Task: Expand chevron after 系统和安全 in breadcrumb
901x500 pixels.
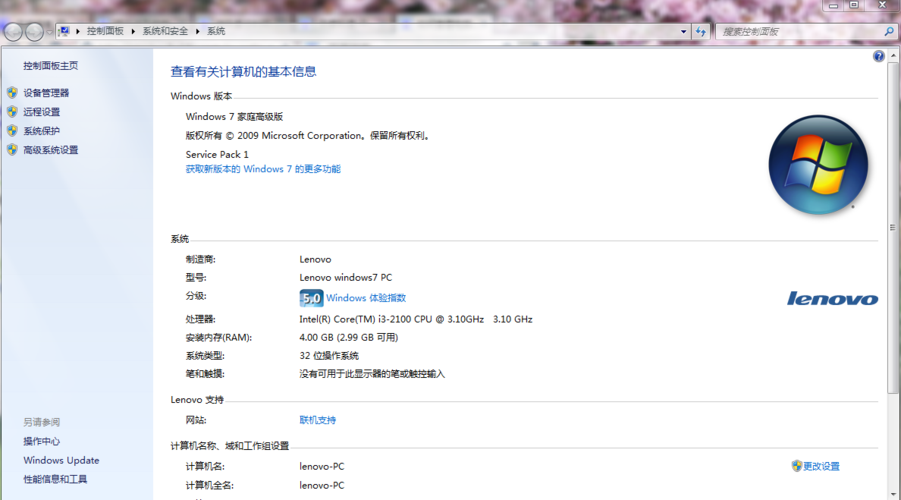Action: (197, 31)
